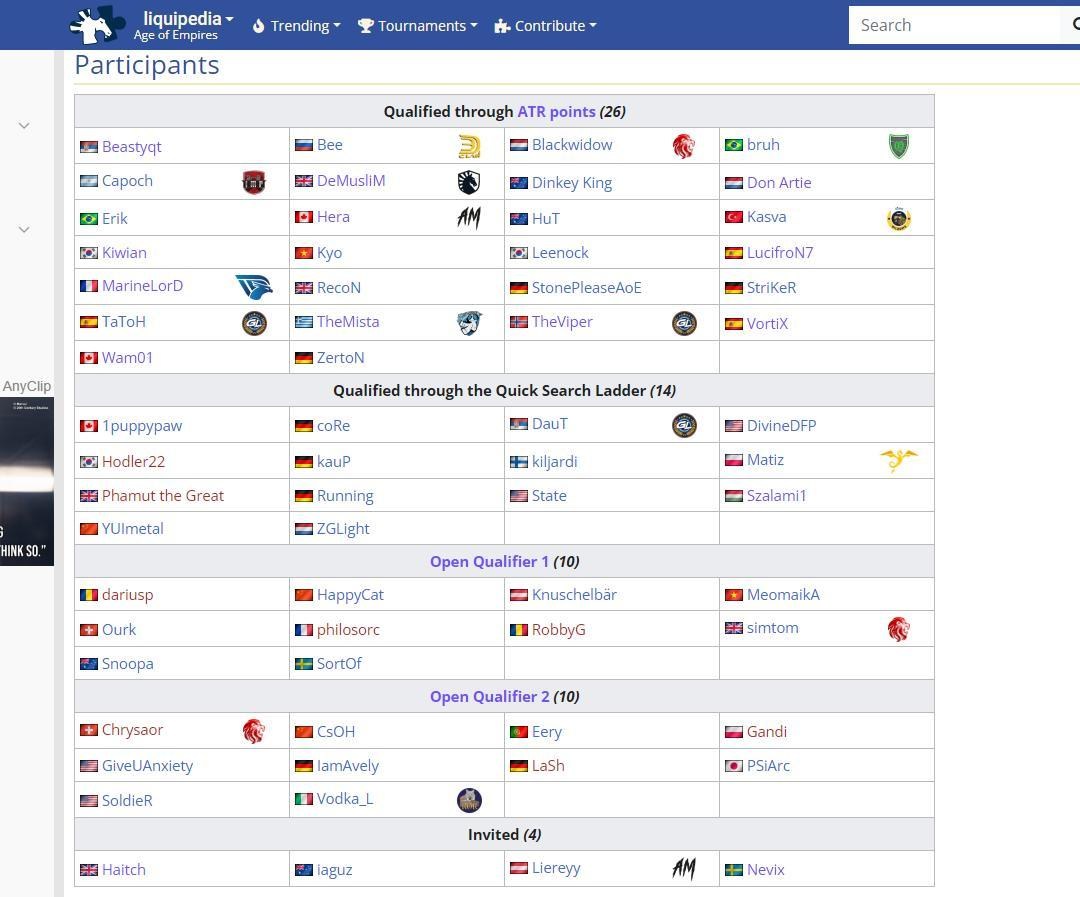The image size is (1080, 897).
Task: Open the Szalami1 player link
Action: pos(776,495)
